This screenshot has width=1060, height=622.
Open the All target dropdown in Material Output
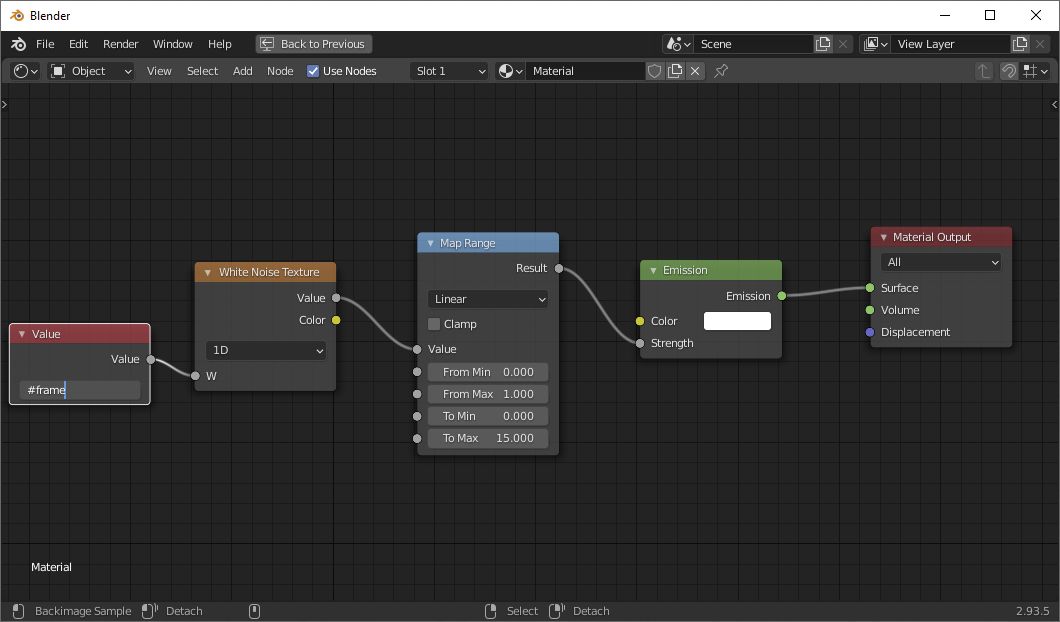[940, 262]
